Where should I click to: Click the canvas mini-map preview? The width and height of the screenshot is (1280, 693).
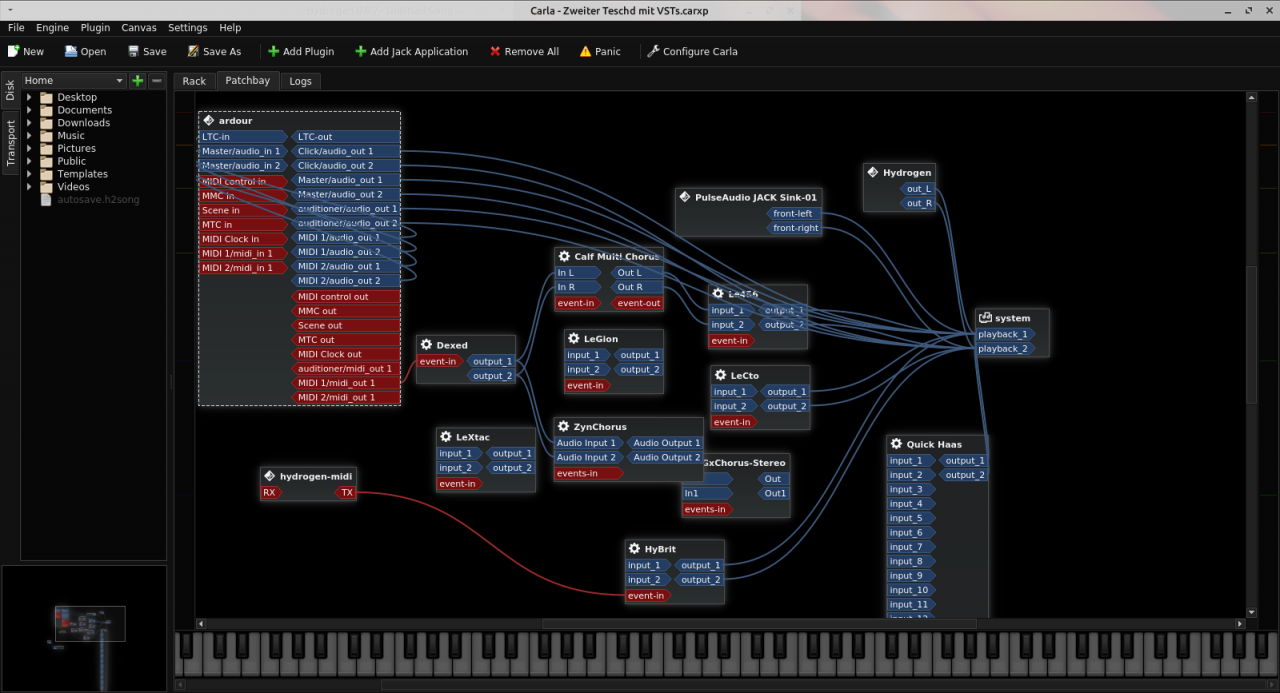tap(84, 628)
